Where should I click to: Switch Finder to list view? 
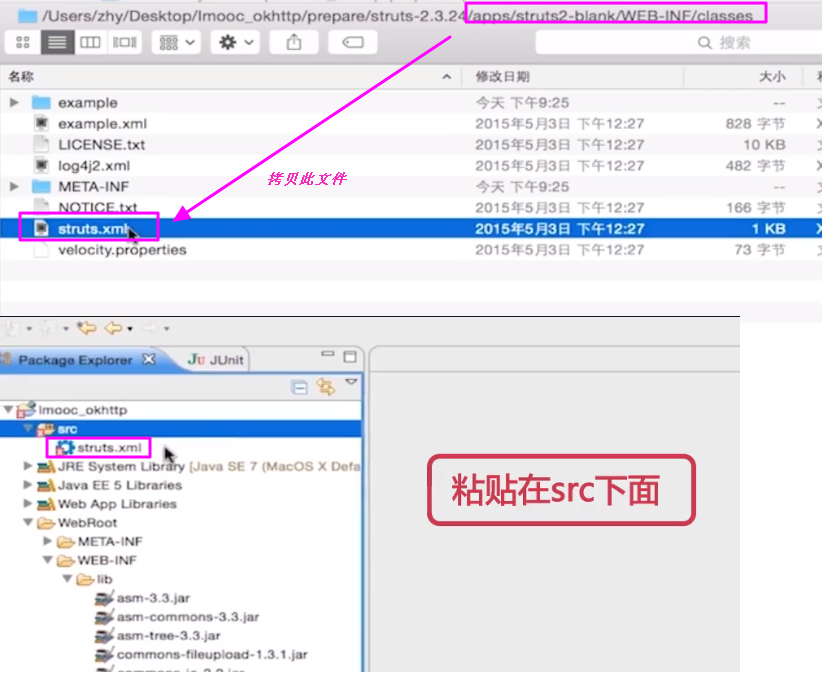[57, 42]
